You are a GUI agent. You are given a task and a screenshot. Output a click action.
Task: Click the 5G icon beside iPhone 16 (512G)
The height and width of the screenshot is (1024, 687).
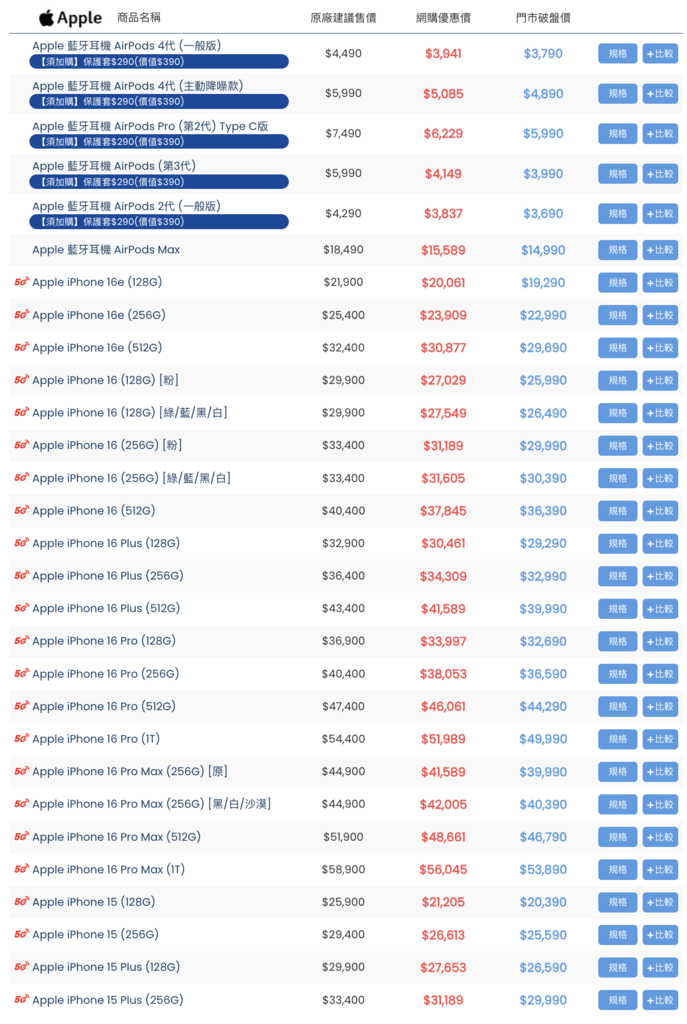[22, 511]
